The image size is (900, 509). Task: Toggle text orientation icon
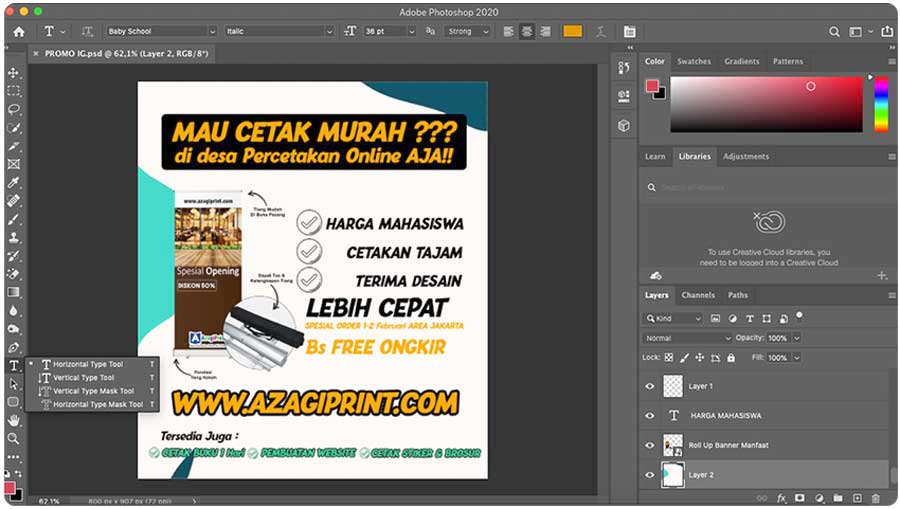pyautogui.click(x=87, y=32)
